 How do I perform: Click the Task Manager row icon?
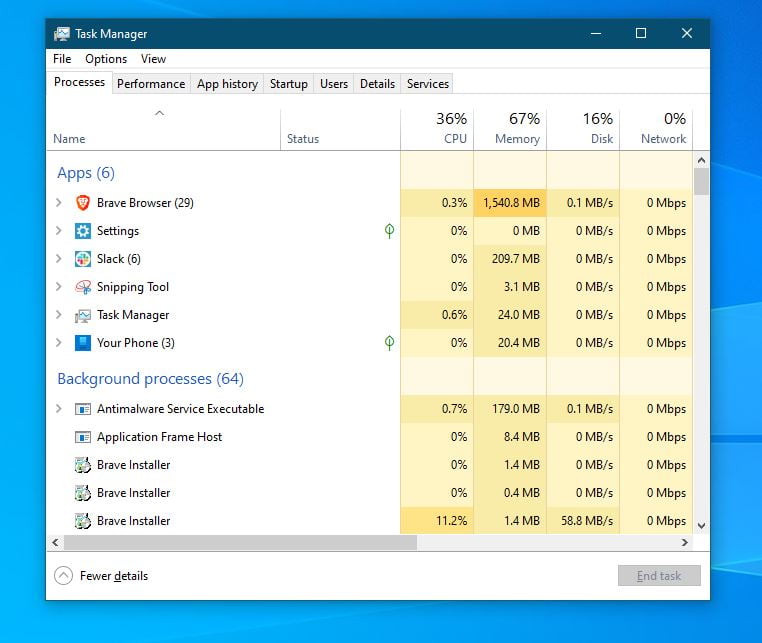(x=83, y=316)
